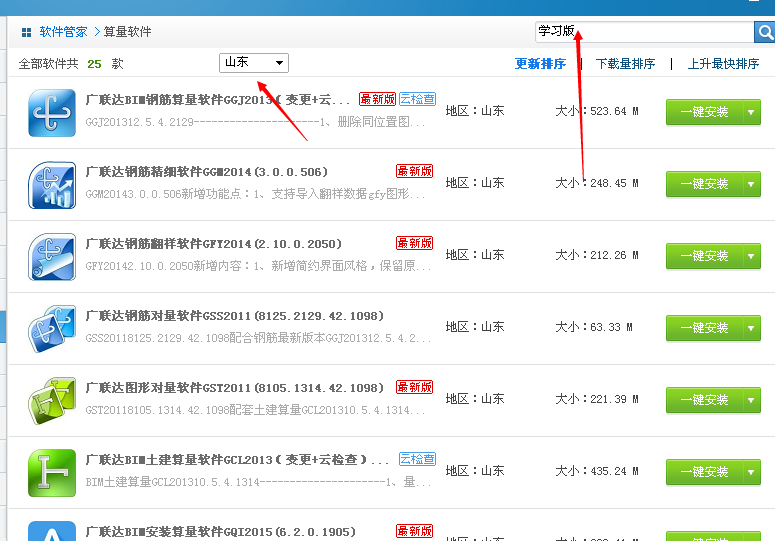This screenshot has height=541, width=775.
Task: Click 云检查 badge on GCL2013 row
Action: coord(417,459)
